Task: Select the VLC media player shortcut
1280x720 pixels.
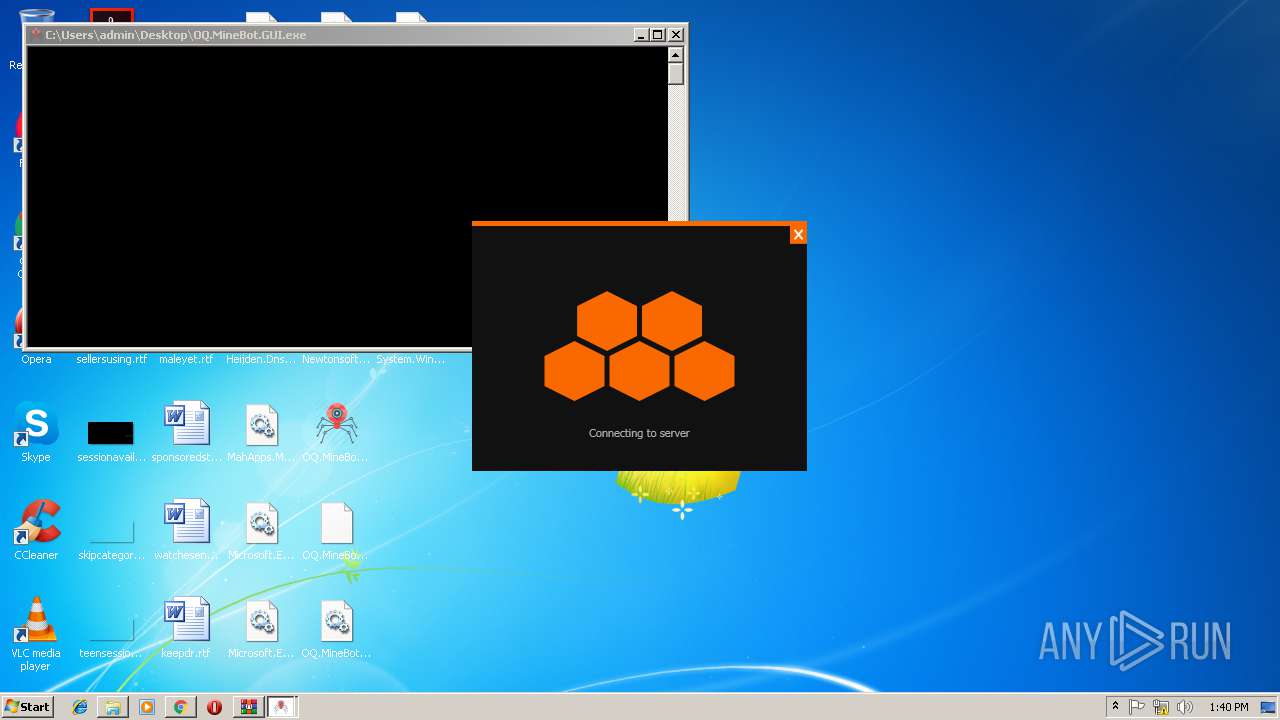Action: pyautogui.click(x=36, y=635)
